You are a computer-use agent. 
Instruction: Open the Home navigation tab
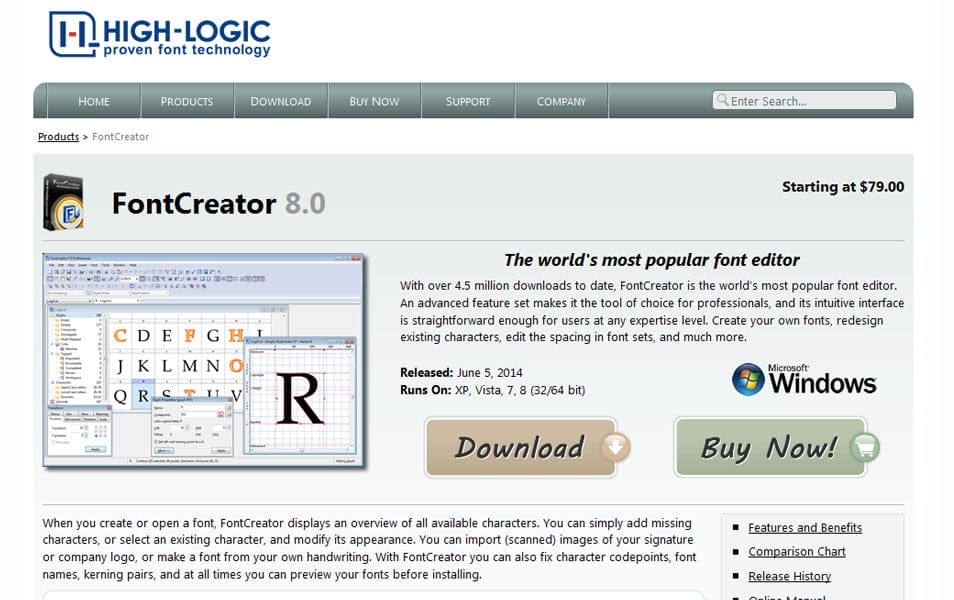click(x=94, y=101)
